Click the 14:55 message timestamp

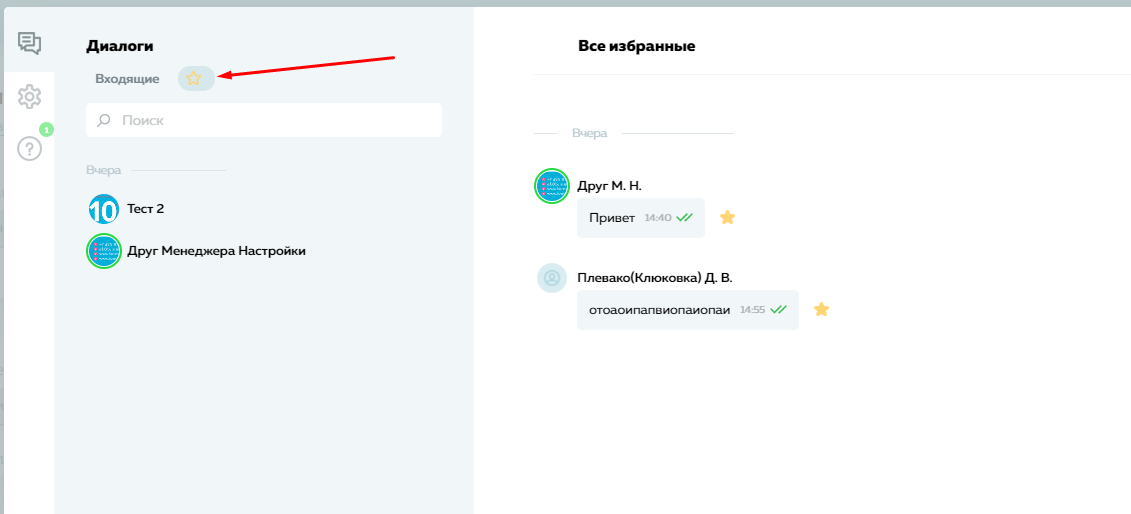752,310
